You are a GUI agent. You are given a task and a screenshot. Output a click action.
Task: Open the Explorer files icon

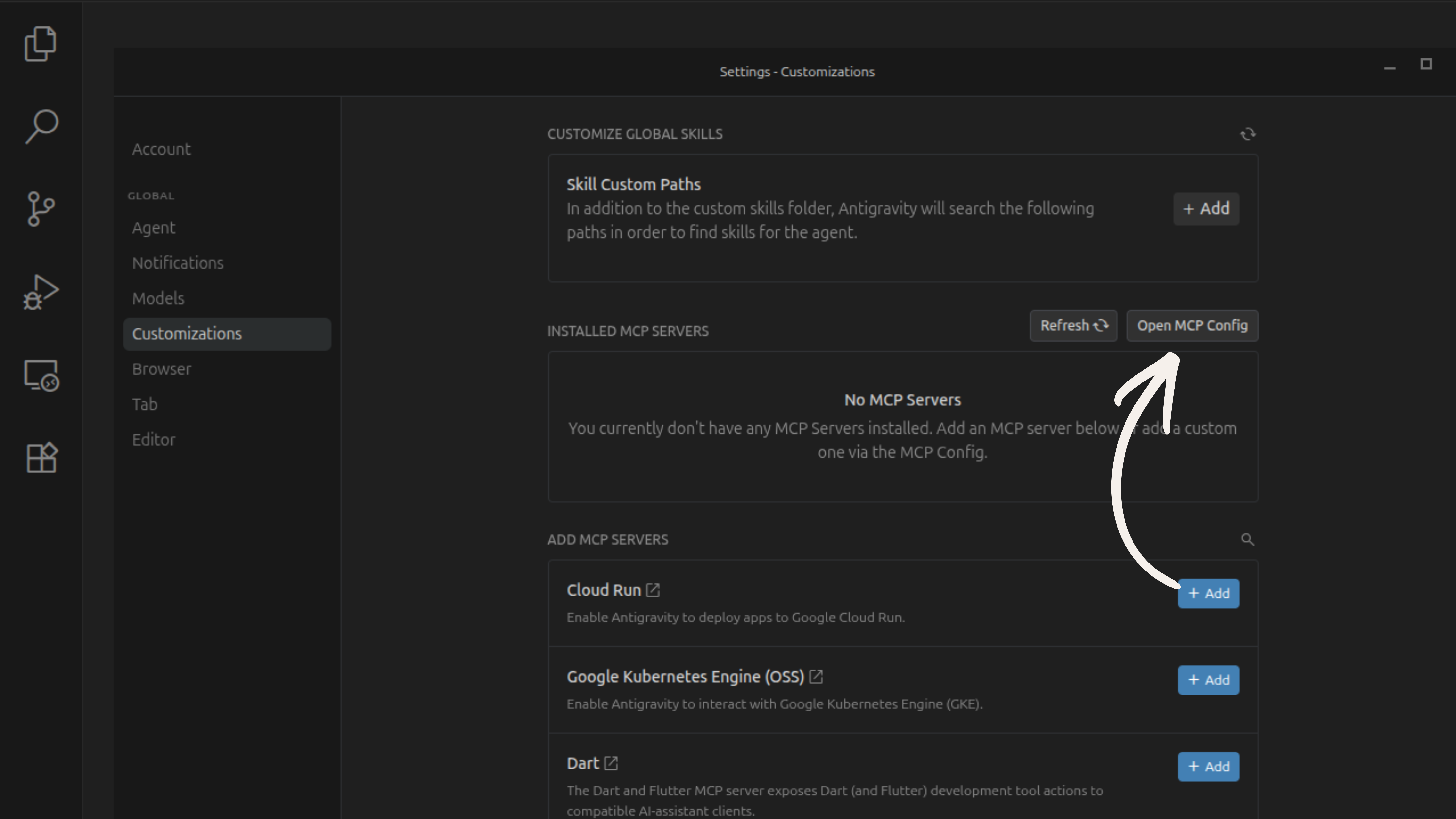coord(41,43)
